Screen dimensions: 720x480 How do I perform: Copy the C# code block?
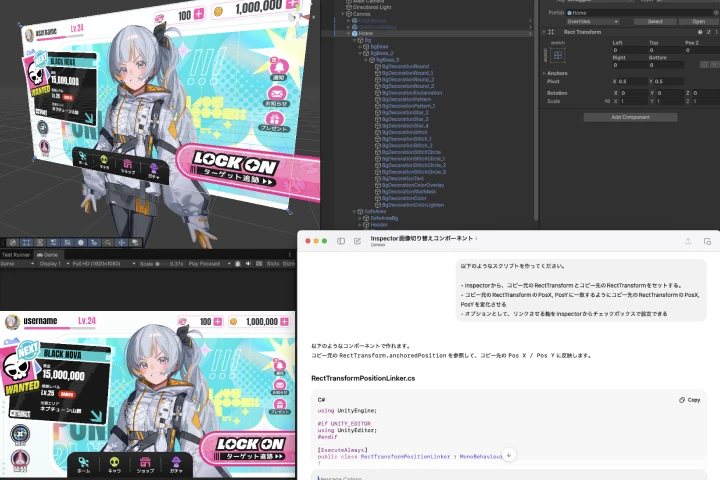pos(690,400)
